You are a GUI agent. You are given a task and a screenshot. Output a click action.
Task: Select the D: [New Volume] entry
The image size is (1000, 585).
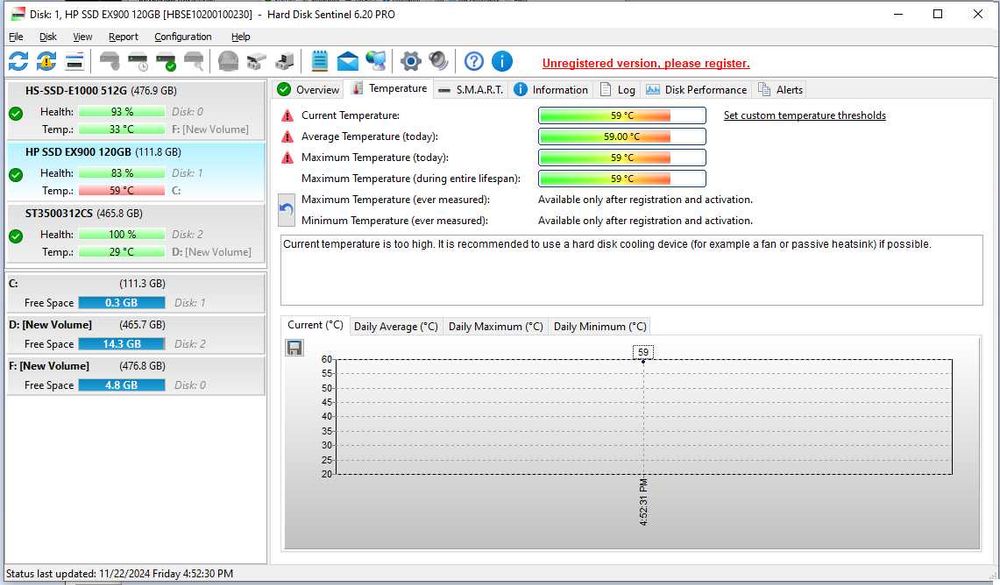(135, 334)
